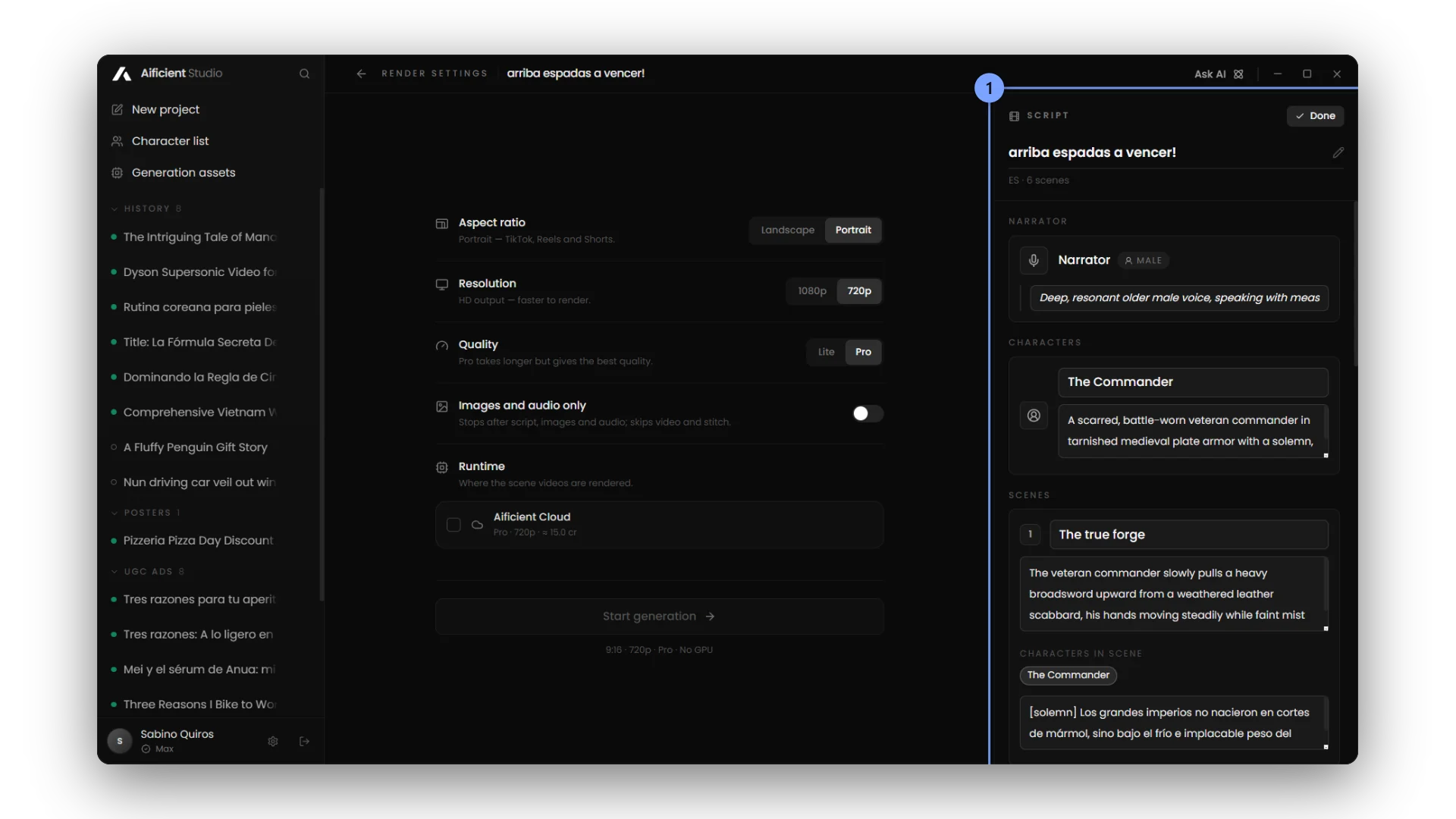Viewport: 1456px width, 819px height.
Task: Select Landscape aspect ratio
Action: [787, 230]
